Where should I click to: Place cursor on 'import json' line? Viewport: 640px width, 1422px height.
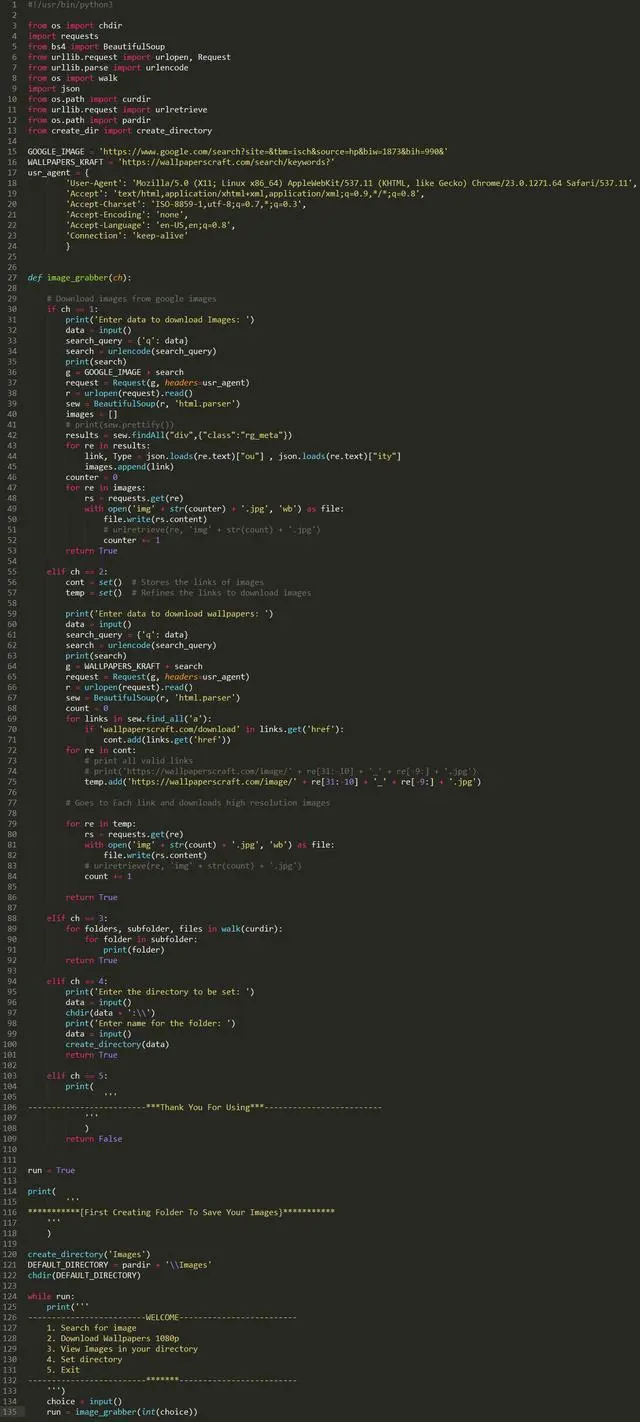click(54, 88)
